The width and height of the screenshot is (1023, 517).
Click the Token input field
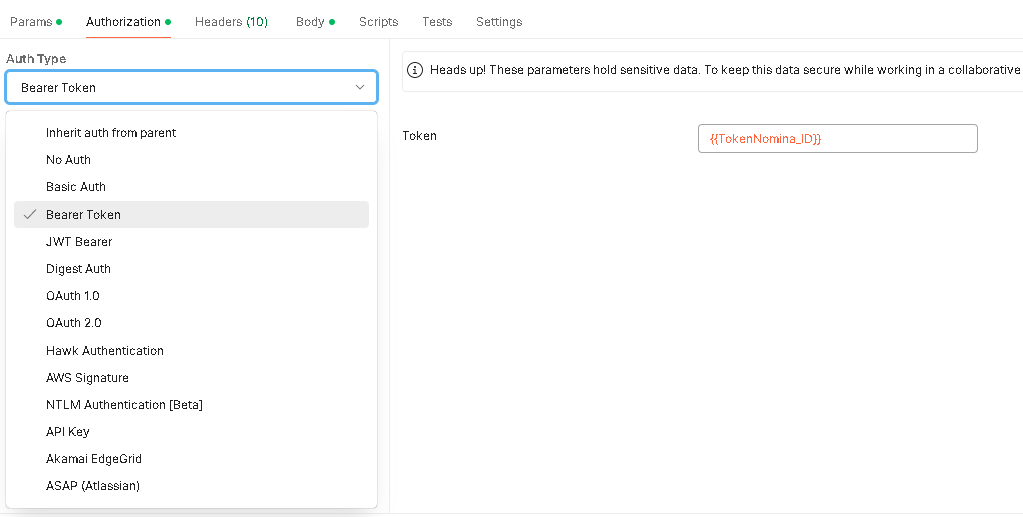pos(838,138)
